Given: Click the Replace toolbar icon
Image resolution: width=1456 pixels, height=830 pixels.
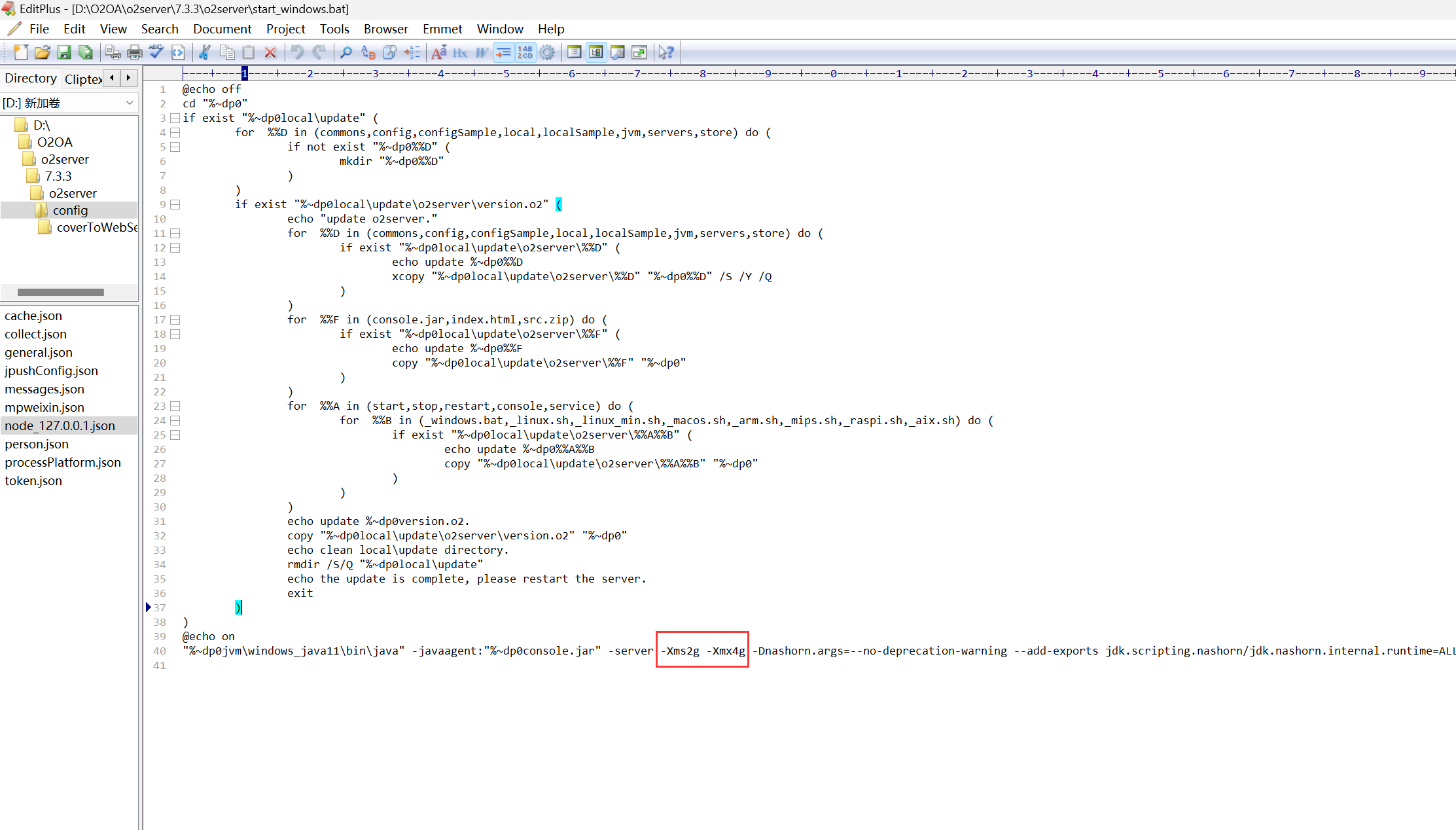Looking at the screenshot, I should [x=368, y=52].
